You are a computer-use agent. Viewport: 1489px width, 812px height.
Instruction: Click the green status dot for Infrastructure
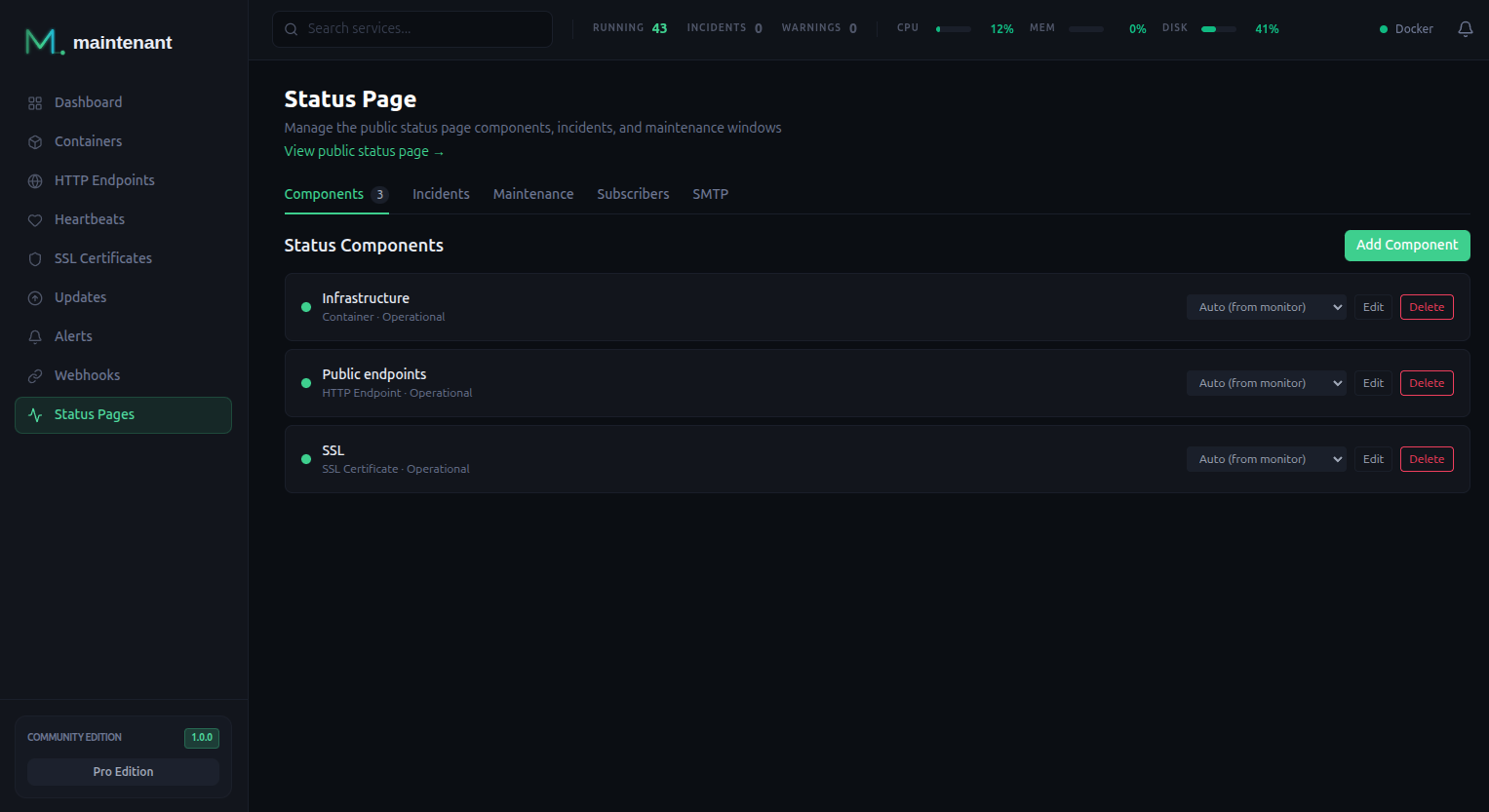pos(305,306)
